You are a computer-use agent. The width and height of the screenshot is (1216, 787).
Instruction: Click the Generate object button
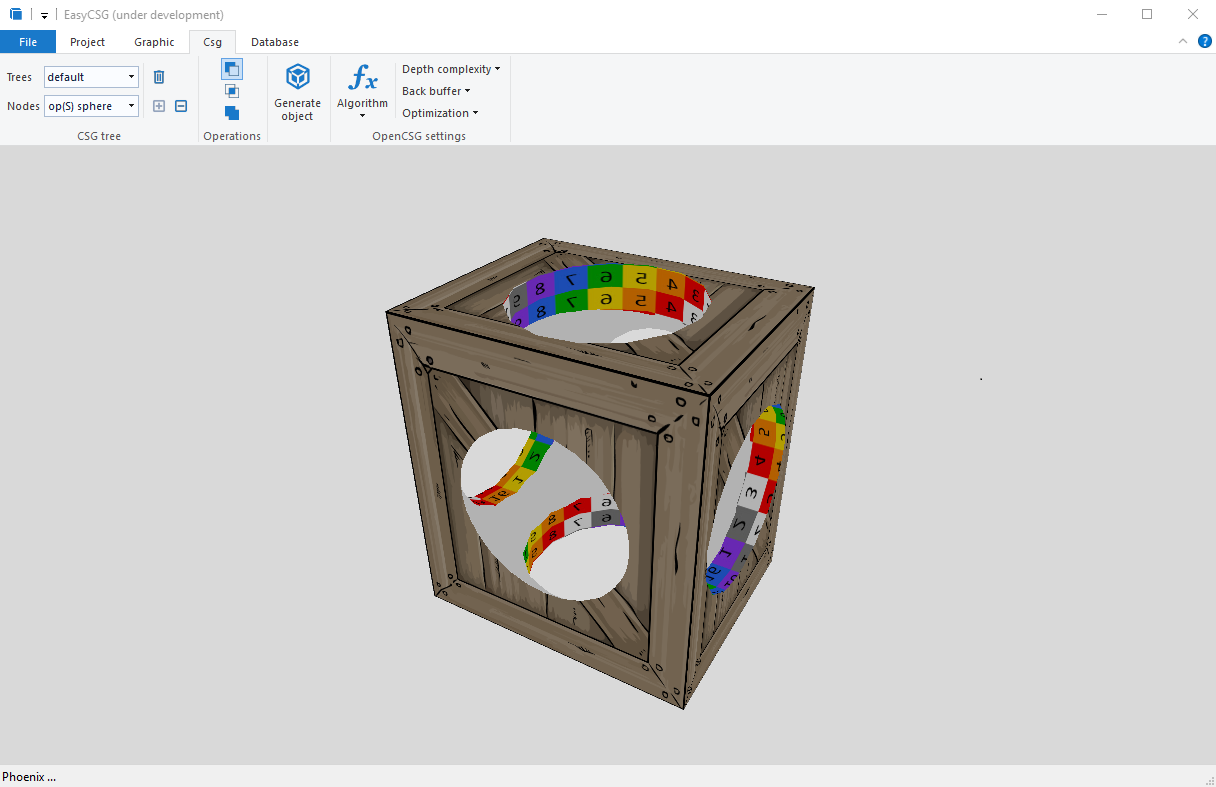point(298,92)
